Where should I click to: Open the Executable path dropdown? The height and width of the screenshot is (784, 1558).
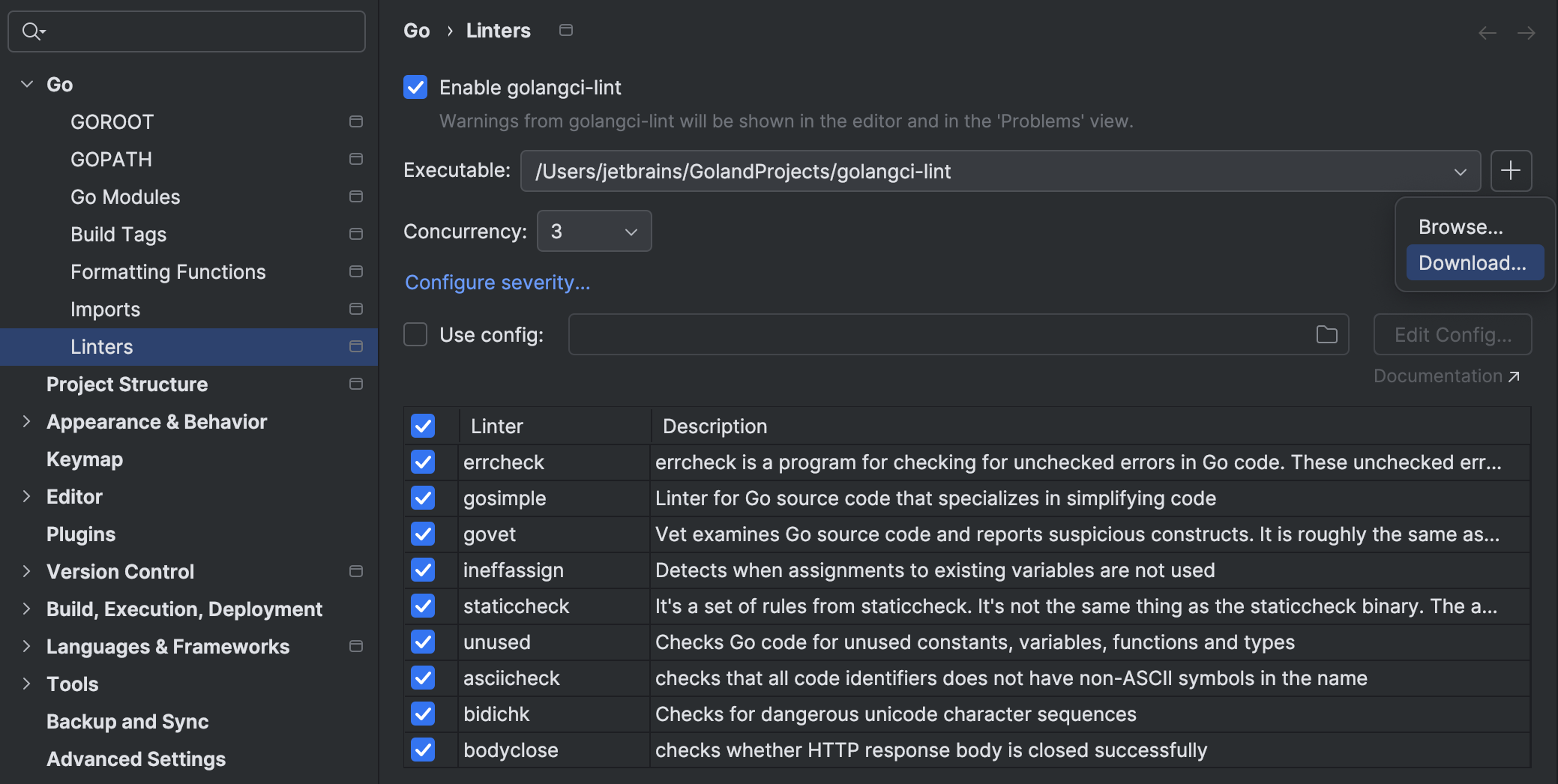click(1460, 172)
